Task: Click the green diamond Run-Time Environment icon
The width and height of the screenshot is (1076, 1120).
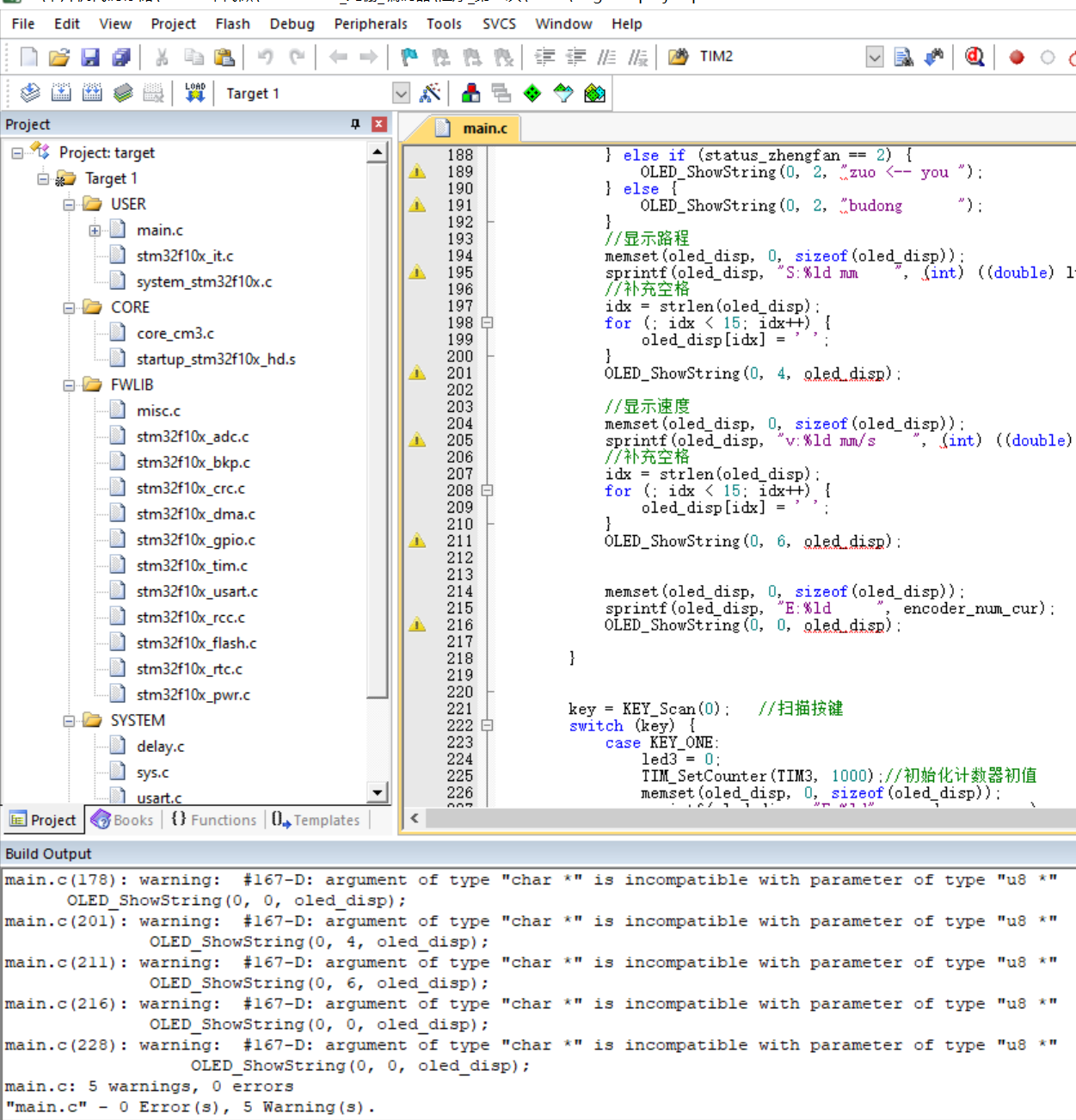Action: [532, 93]
